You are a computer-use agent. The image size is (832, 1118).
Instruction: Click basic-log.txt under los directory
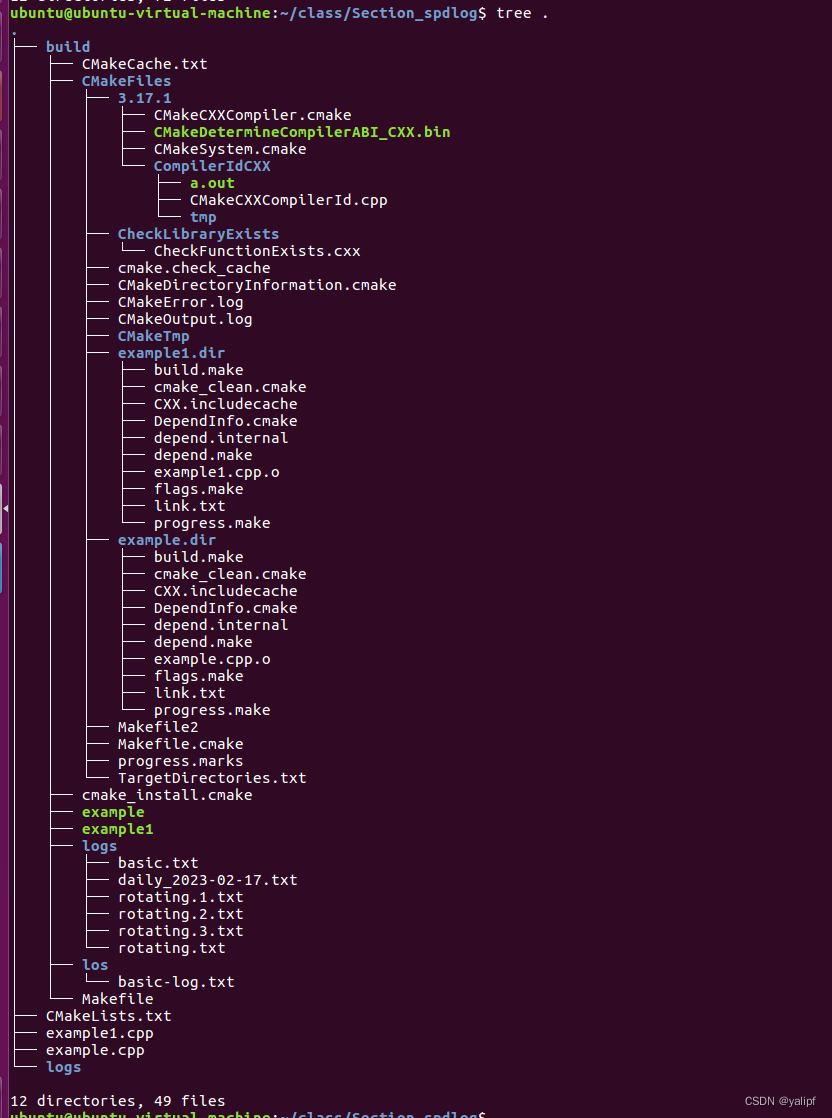[x=176, y=982]
